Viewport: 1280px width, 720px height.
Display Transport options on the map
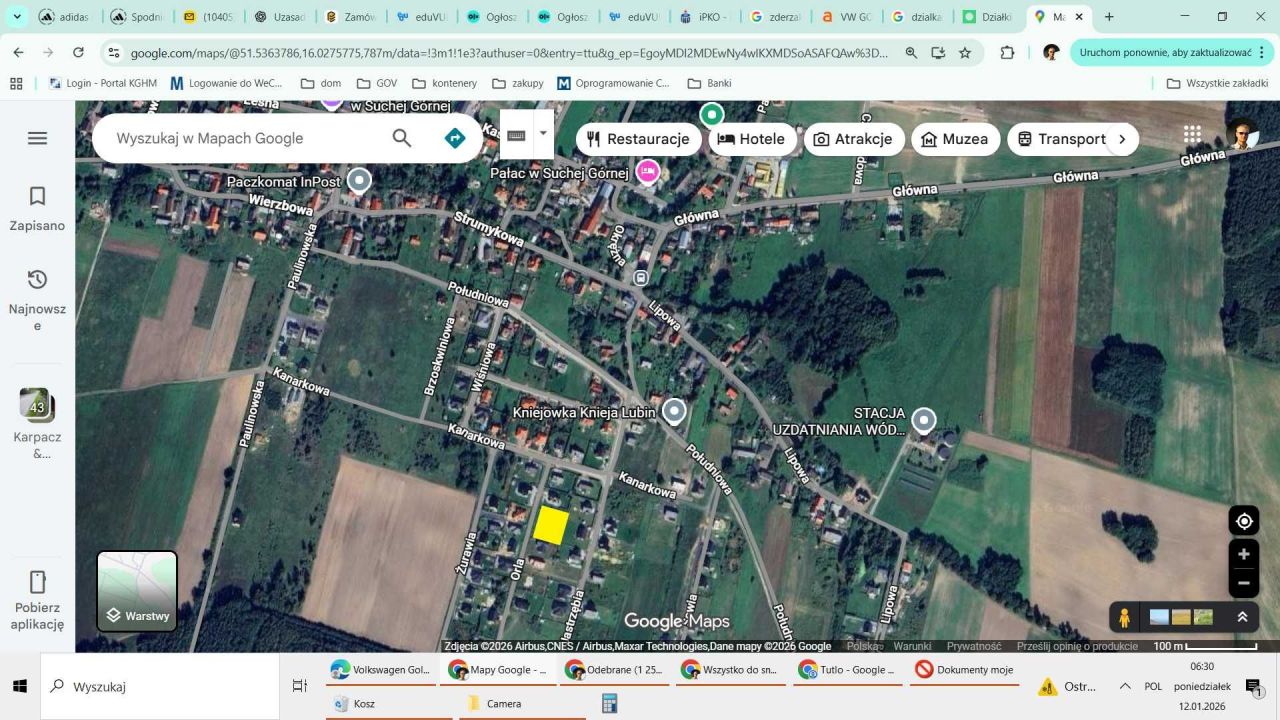pyautogui.click(x=1062, y=139)
